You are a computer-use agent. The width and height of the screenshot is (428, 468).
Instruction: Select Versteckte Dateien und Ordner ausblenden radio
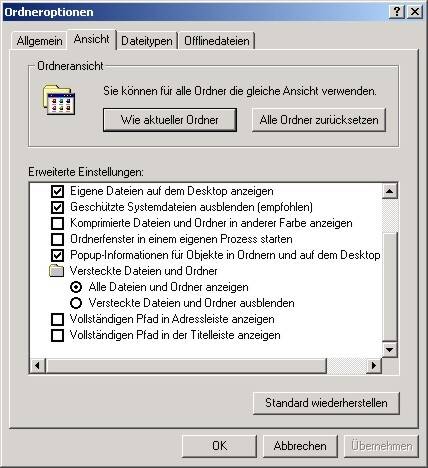76,303
